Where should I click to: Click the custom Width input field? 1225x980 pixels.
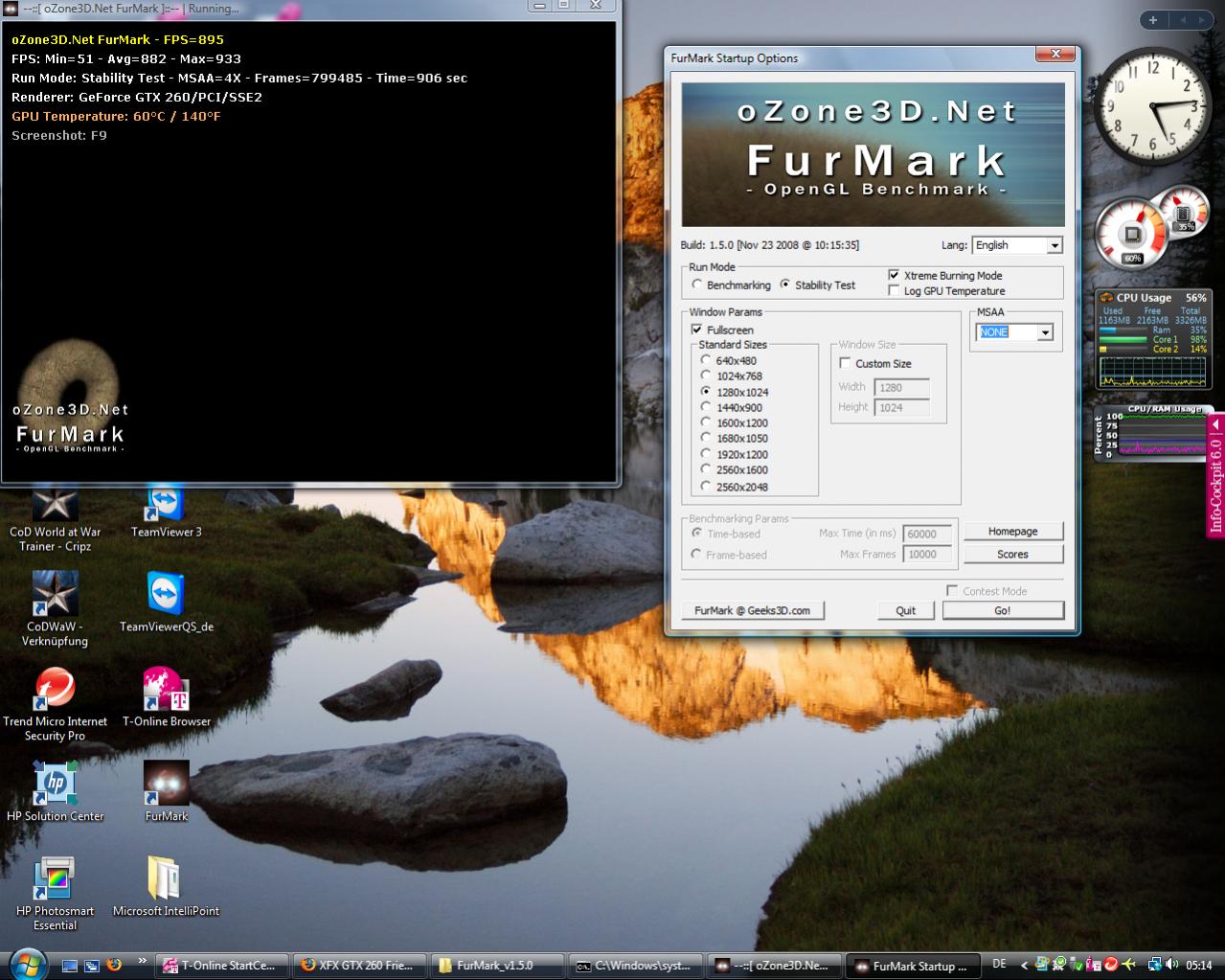click(902, 387)
